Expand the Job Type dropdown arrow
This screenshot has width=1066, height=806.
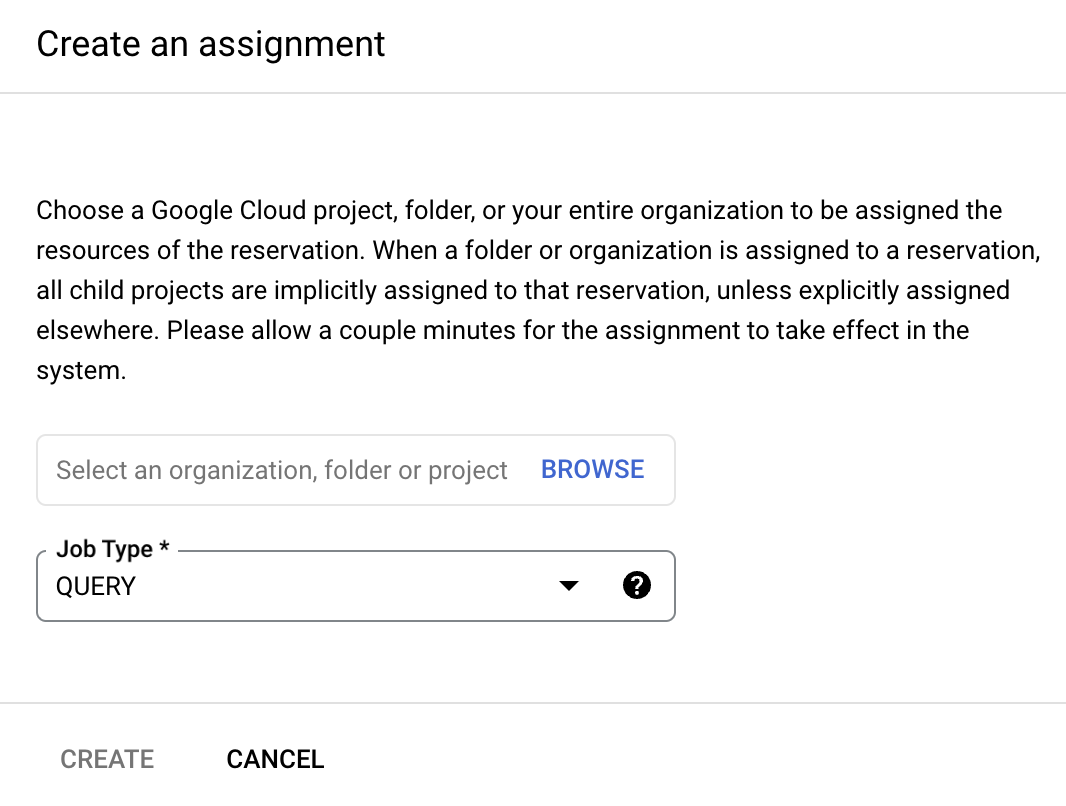pyautogui.click(x=569, y=586)
